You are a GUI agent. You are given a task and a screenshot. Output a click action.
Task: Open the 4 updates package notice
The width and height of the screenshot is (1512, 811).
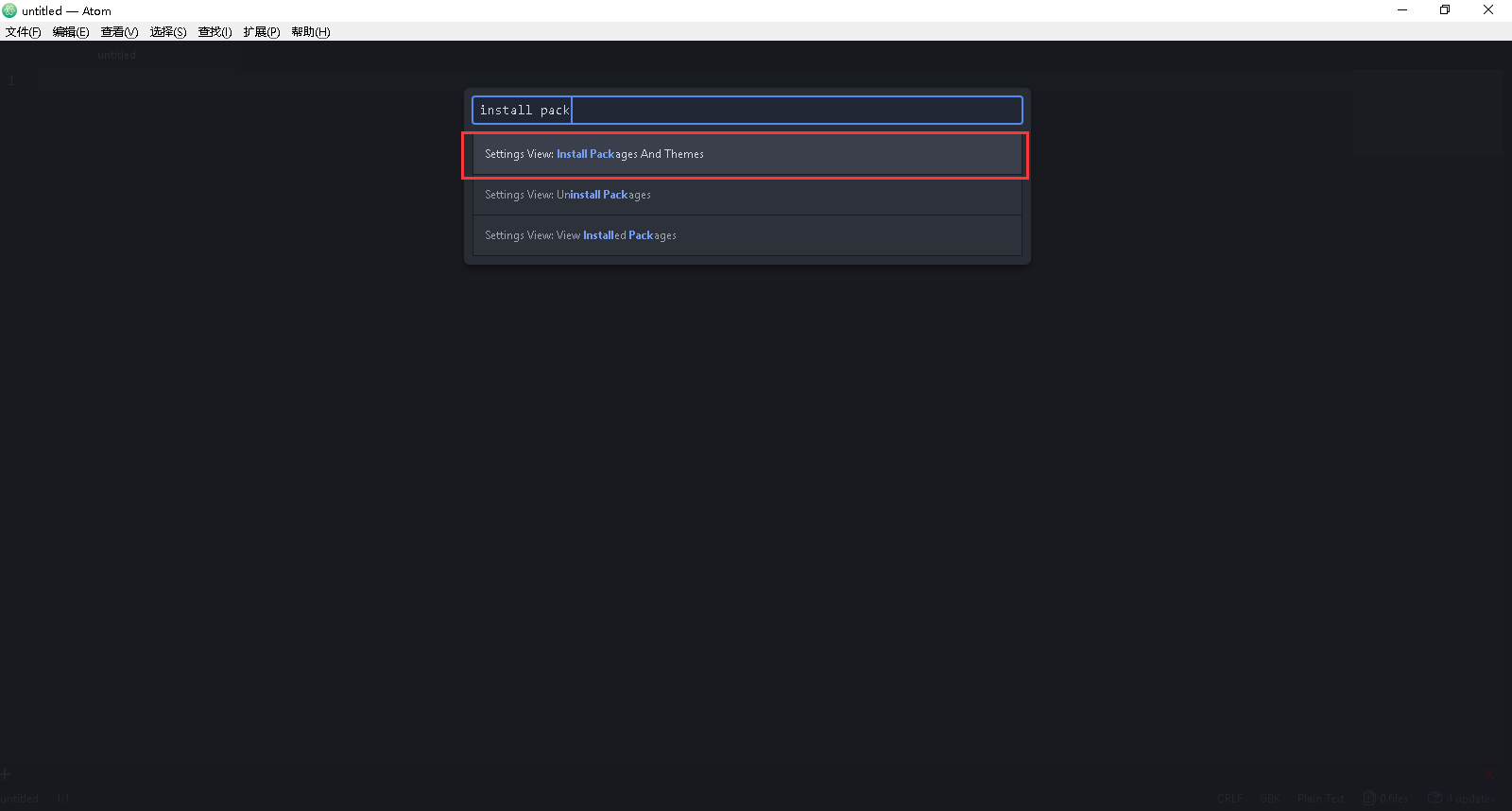(x=1462, y=799)
